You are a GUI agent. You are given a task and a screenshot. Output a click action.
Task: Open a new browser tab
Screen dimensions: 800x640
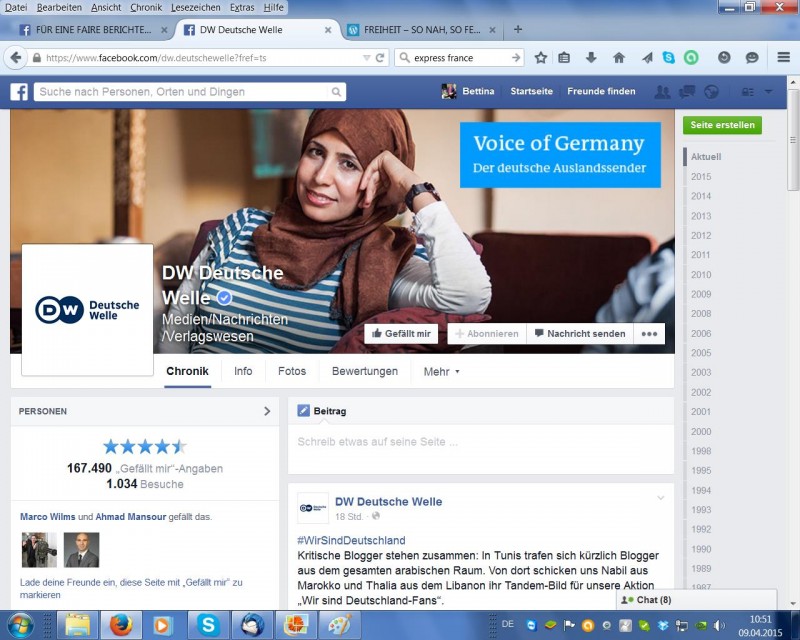[x=518, y=30]
